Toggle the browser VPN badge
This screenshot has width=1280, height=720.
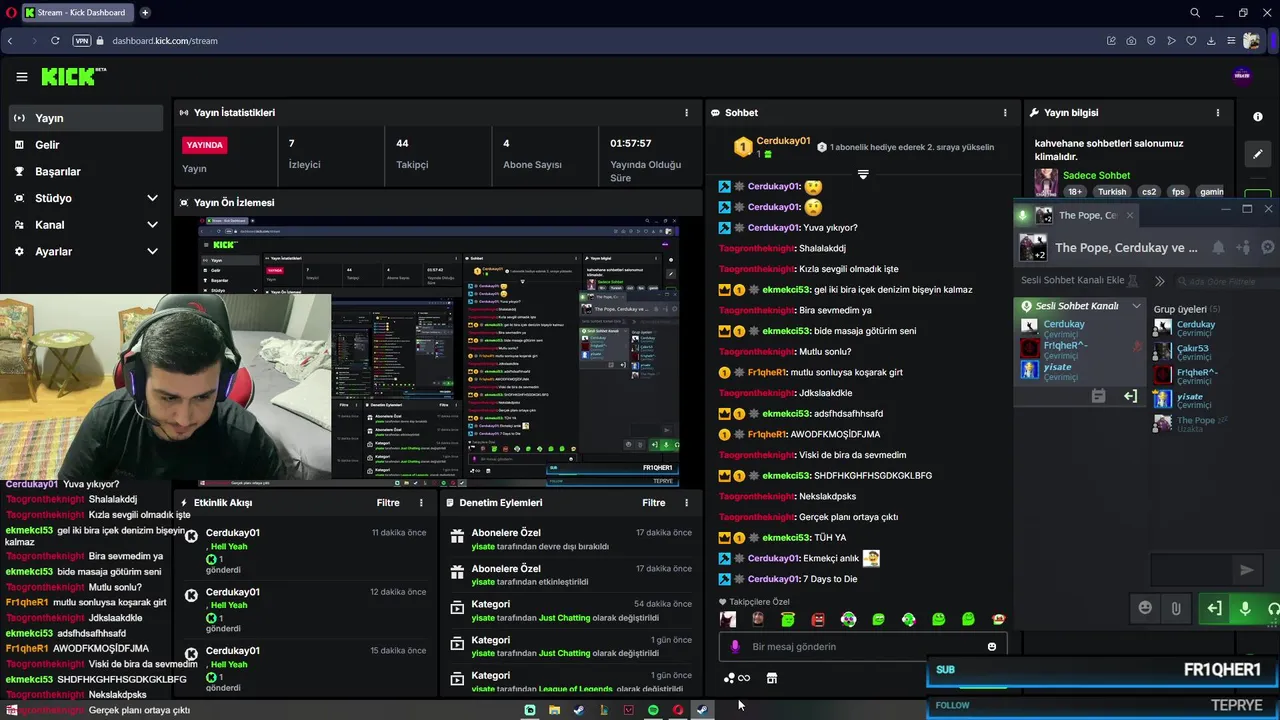coord(82,41)
